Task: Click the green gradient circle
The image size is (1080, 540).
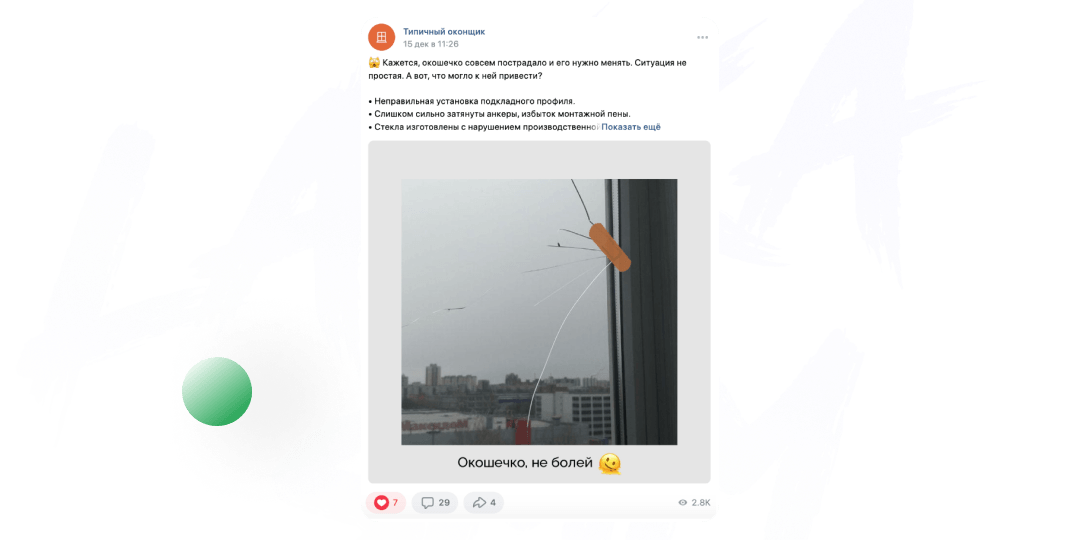Action: pos(217,391)
